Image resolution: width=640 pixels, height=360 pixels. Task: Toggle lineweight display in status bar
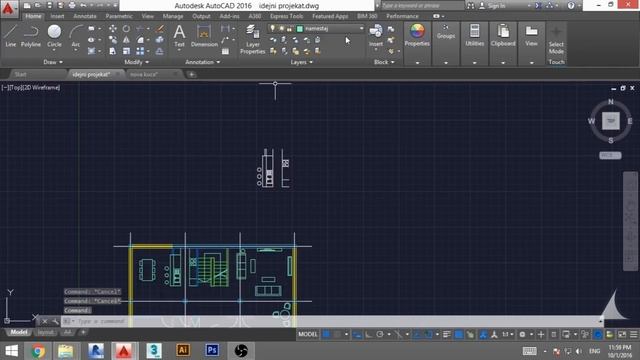(x=447, y=334)
